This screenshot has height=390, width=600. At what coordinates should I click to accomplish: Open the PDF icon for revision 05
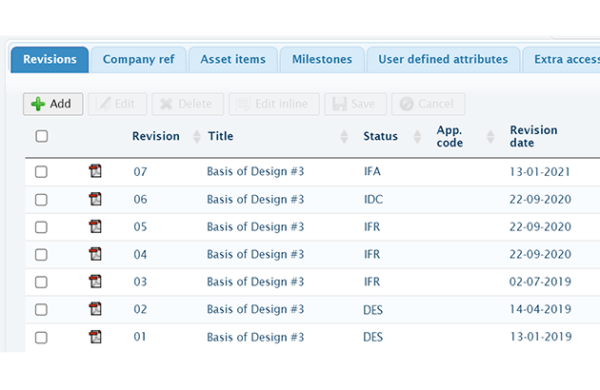click(x=95, y=226)
